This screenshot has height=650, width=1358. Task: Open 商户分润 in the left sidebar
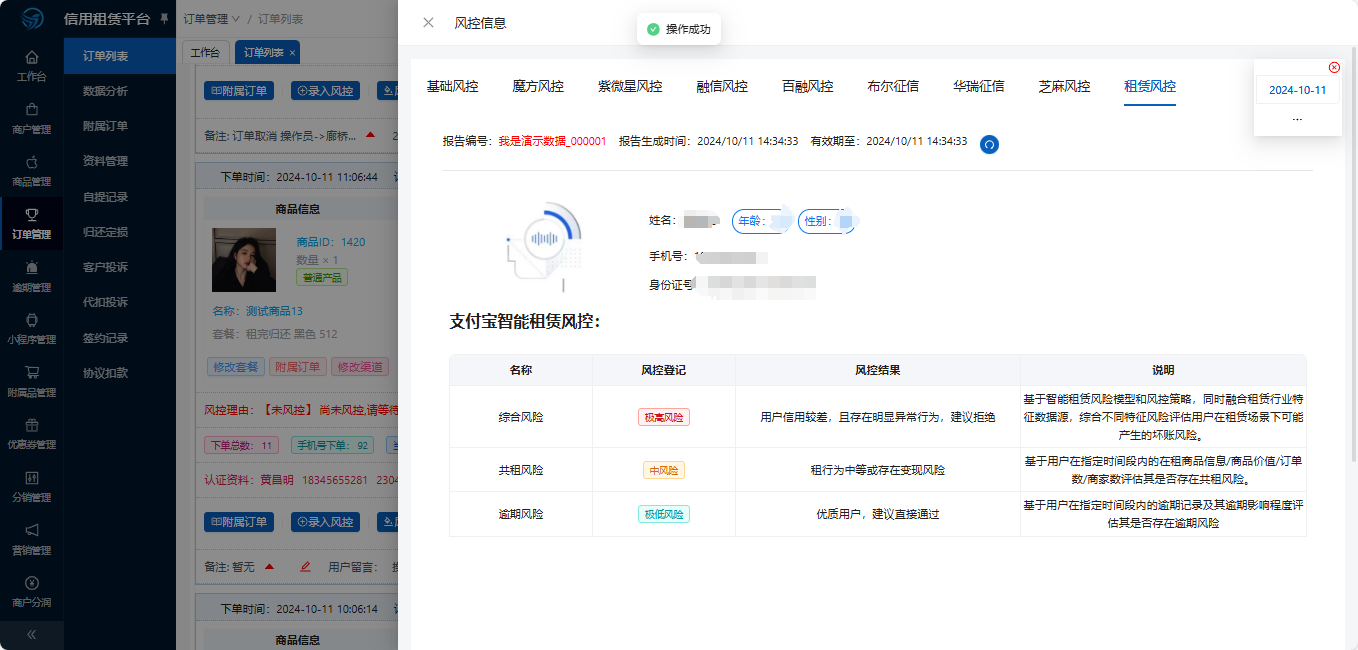click(31, 591)
